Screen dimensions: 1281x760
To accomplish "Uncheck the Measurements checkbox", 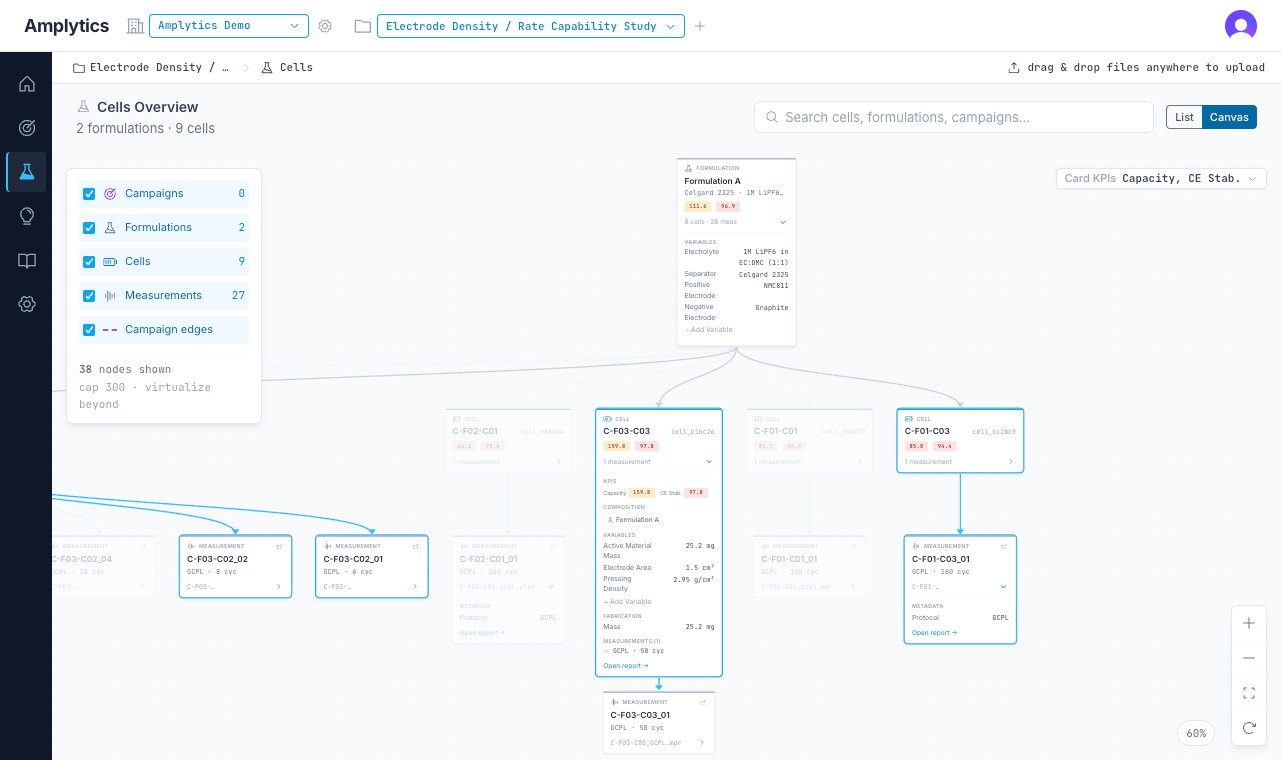I will click(89, 296).
